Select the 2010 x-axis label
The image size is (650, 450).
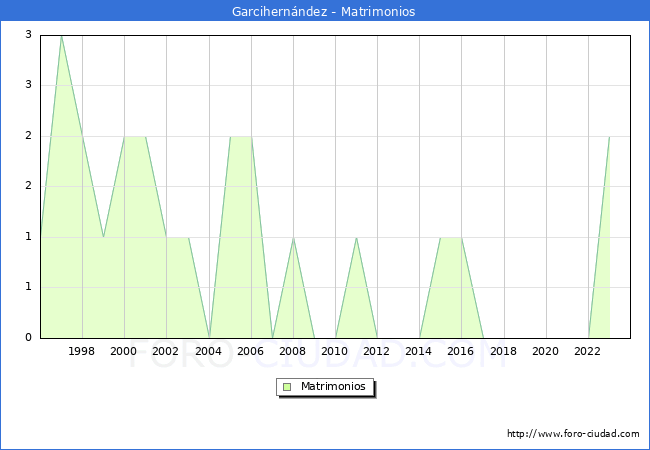pos(335,351)
